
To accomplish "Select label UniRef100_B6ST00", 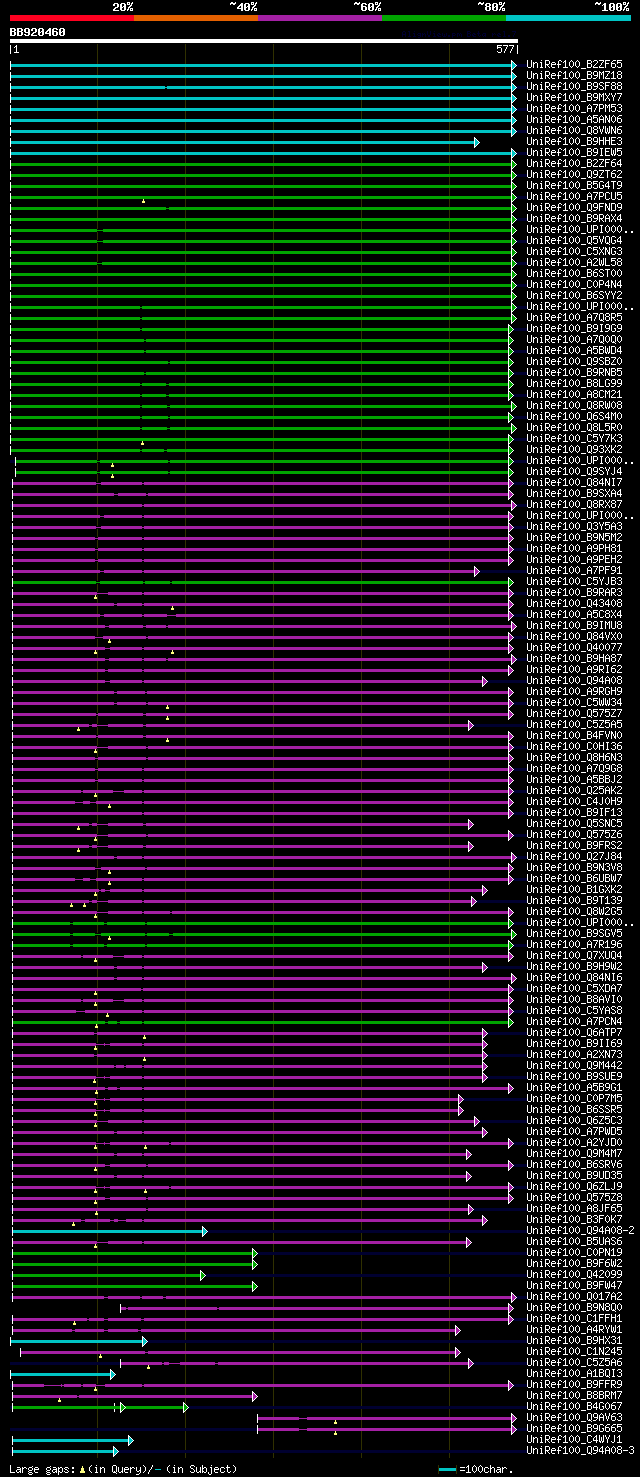I will point(574,274).
